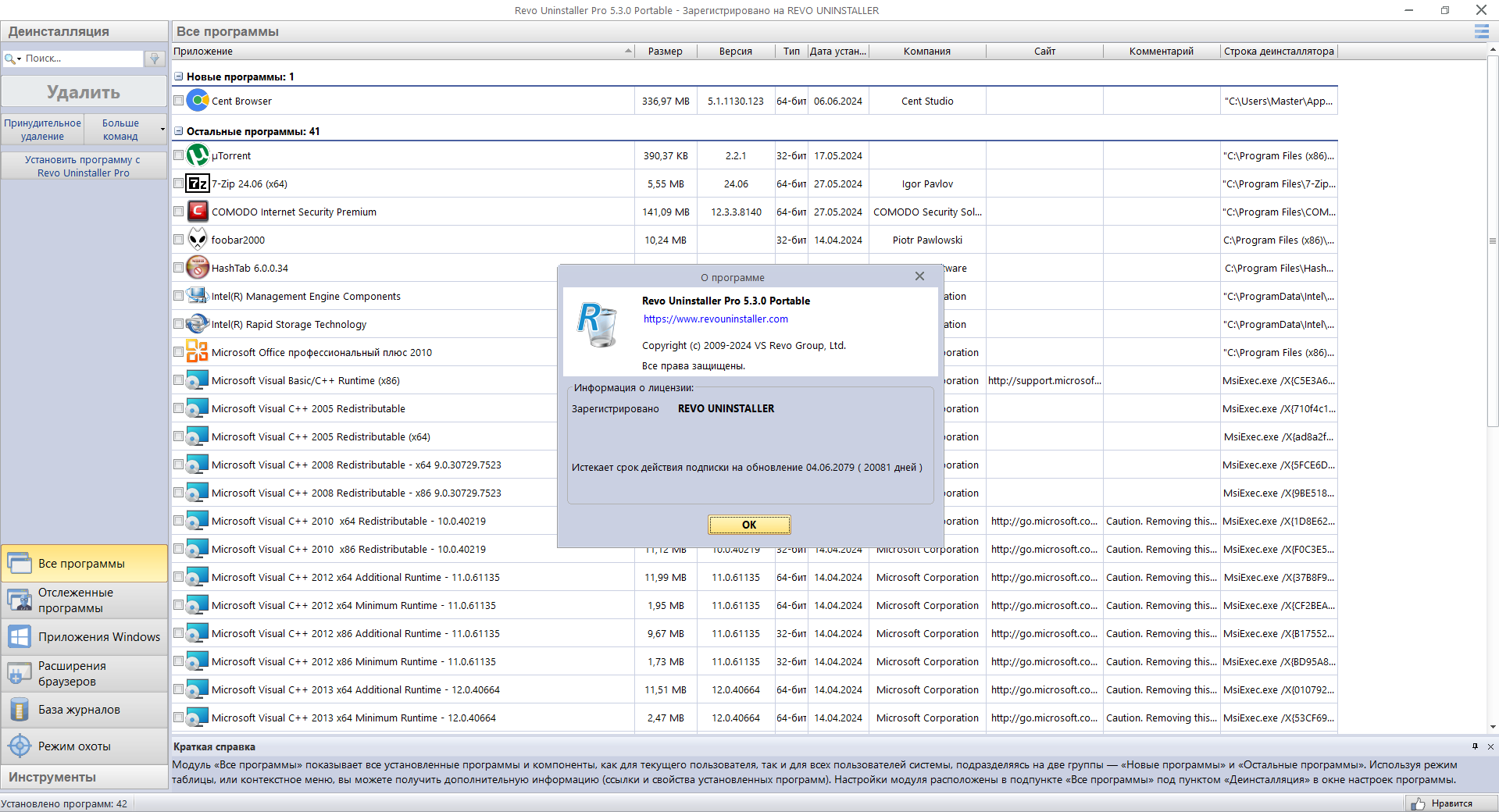Sort by the Сайт column header
This screenshot has width=1499, height=812.
coord(1044,52)
